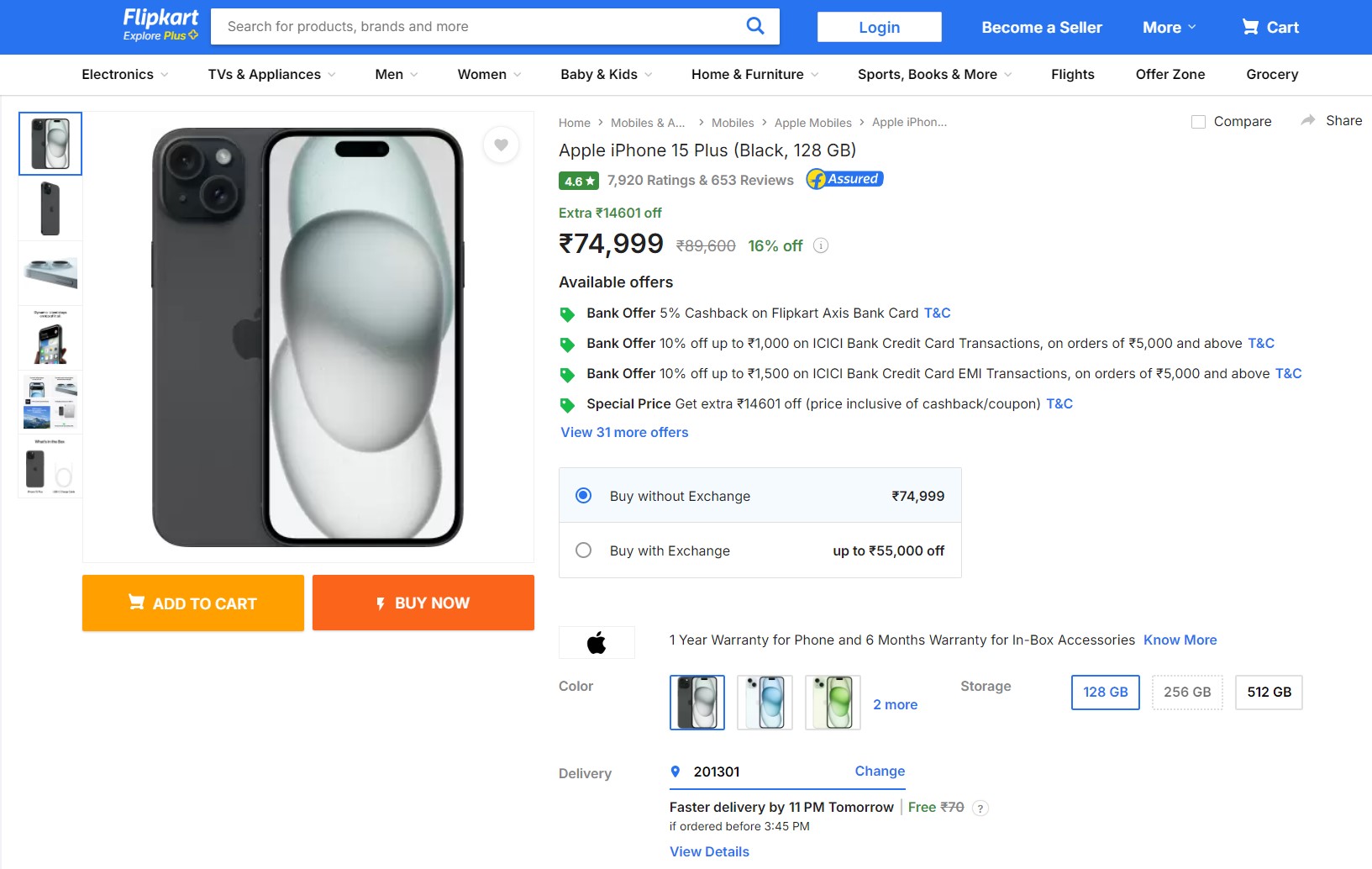Select the Buy without Exchange radio option
The height and width of the screenshot is (869, 1372).
pos(583,496)
